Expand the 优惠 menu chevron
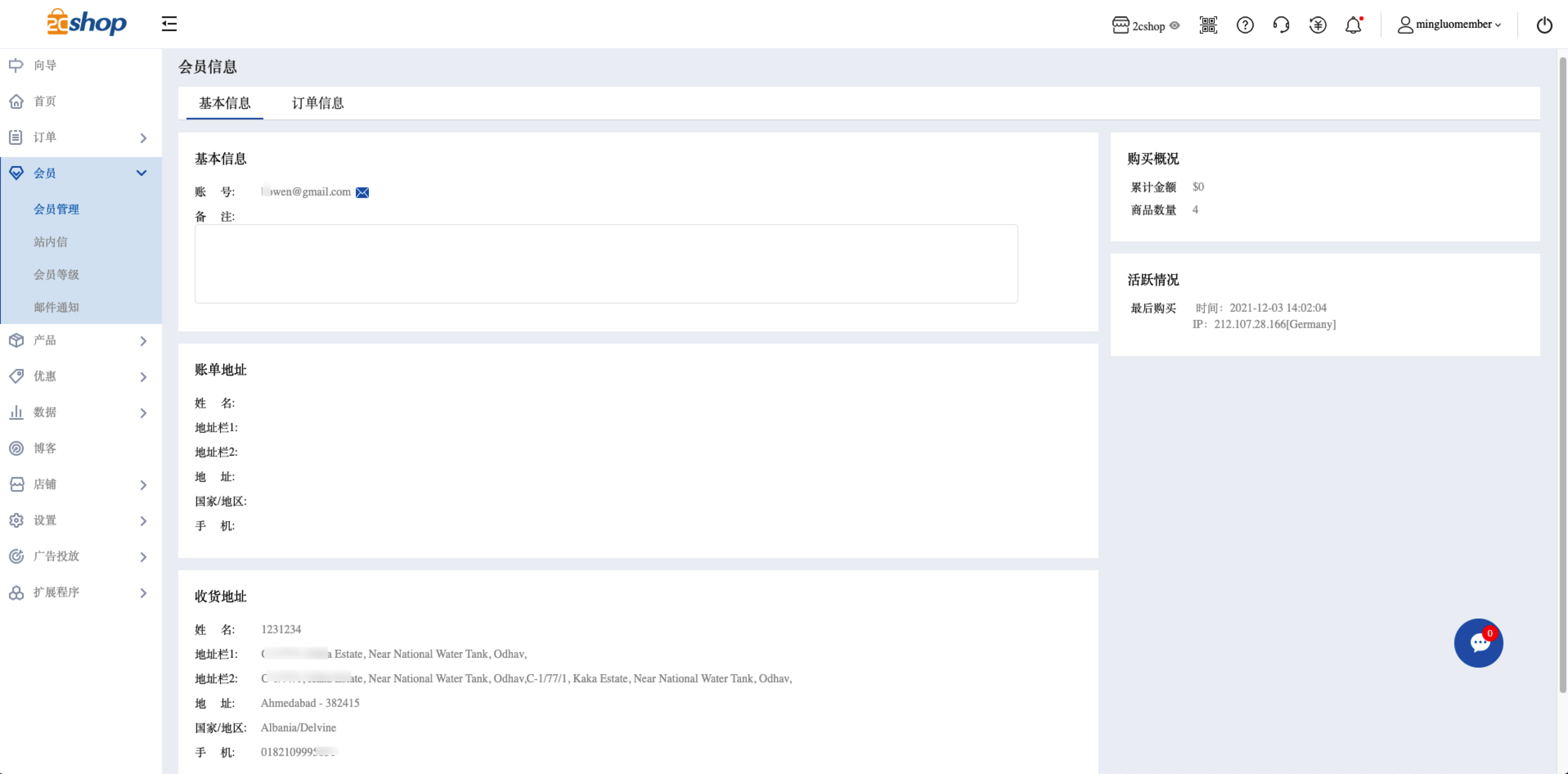1568x774 pixels. [144, 377]
